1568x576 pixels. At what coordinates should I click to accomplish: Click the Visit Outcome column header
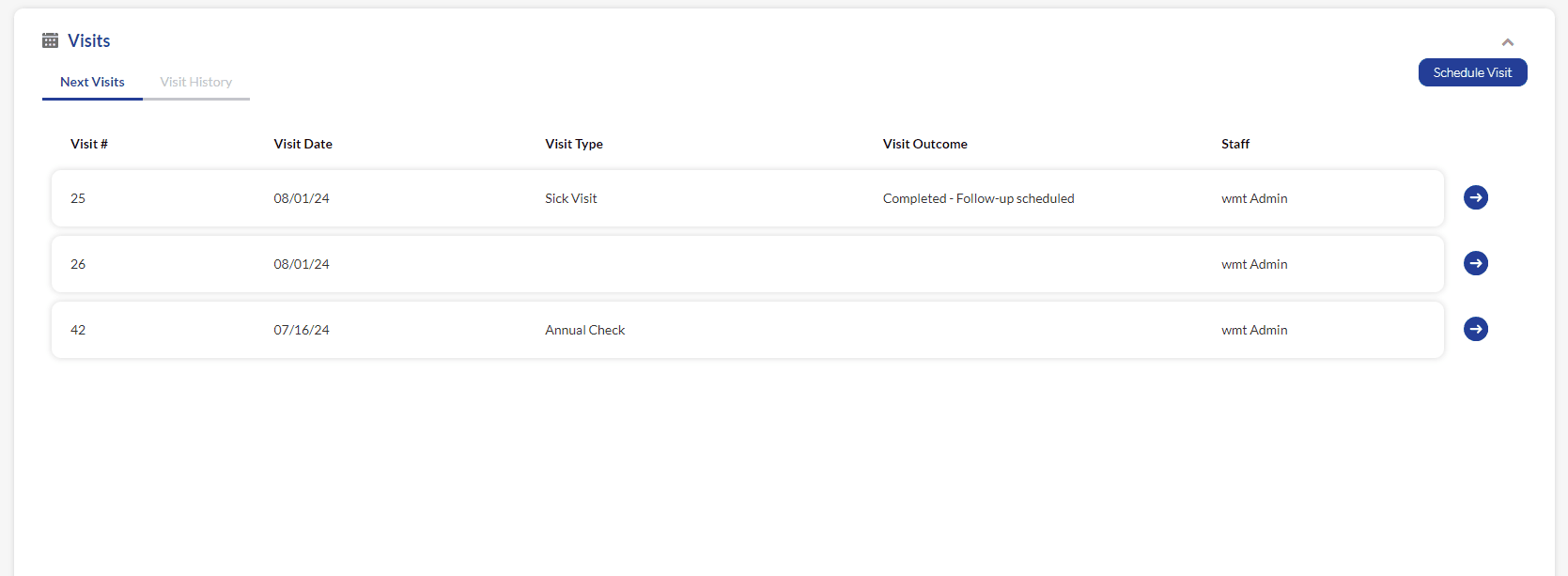coord(924,144)
